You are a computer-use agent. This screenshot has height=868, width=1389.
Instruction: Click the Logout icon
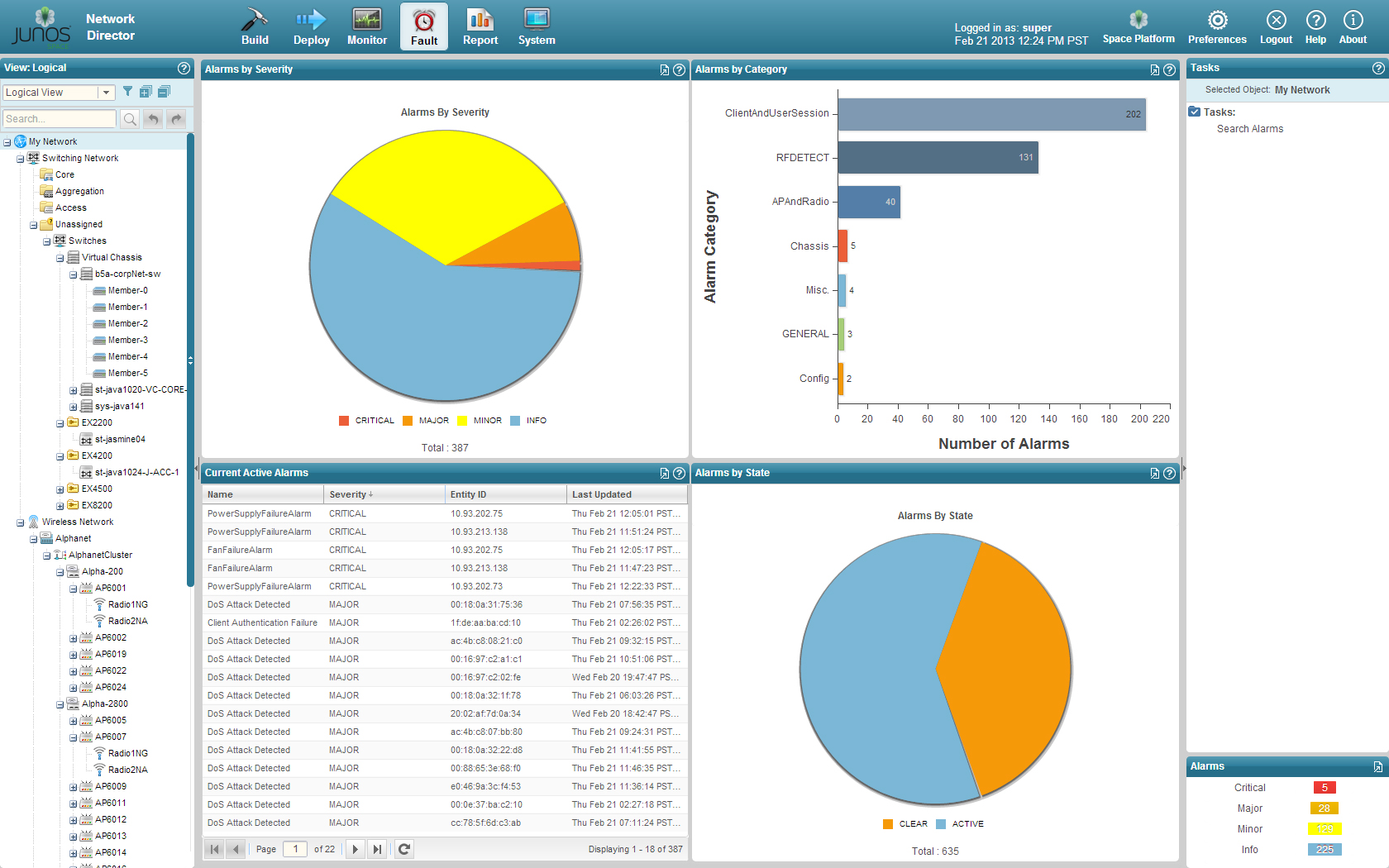coord(1276,21)
